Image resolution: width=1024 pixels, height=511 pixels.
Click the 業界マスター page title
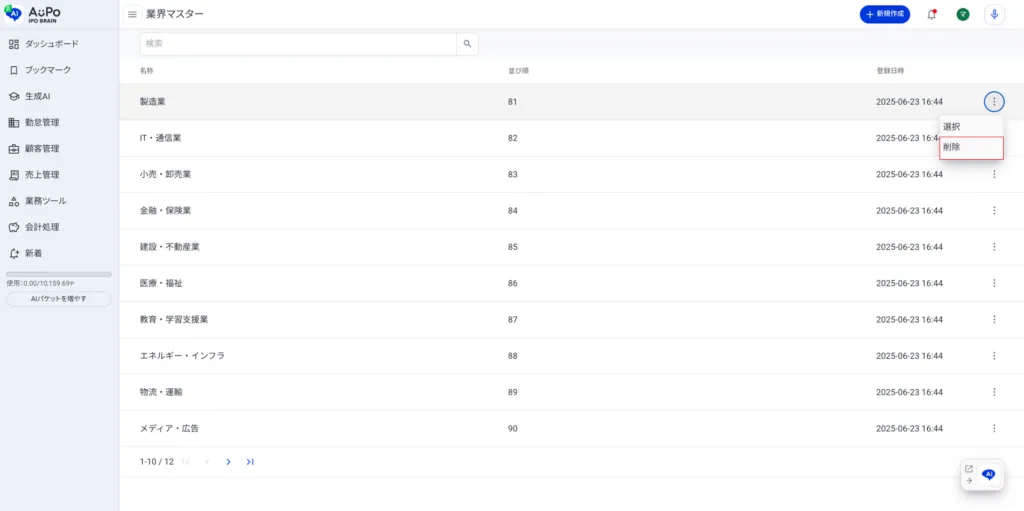tap(175, 14)
